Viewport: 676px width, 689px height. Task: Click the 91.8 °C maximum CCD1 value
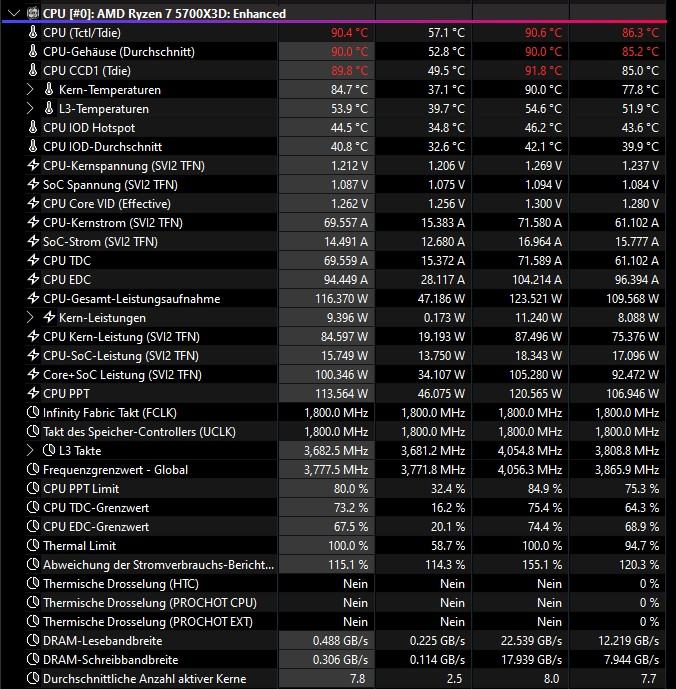tap(543, 70)
